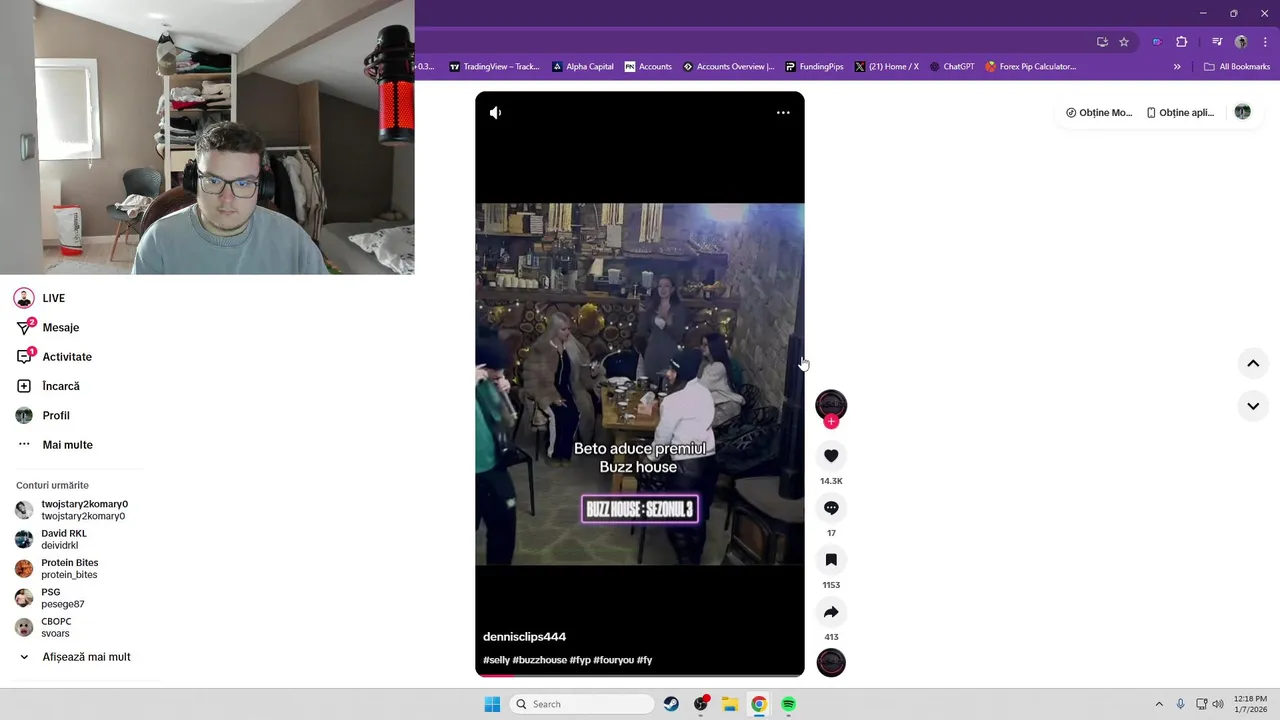Click the video playback area
This screenshot has width=1280, height=720.
[640, 384]
